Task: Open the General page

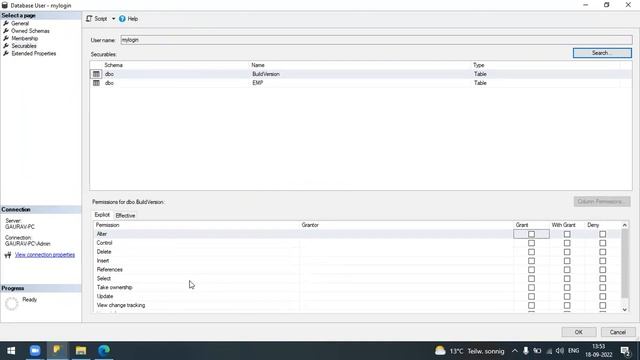Action: (20, 23)
